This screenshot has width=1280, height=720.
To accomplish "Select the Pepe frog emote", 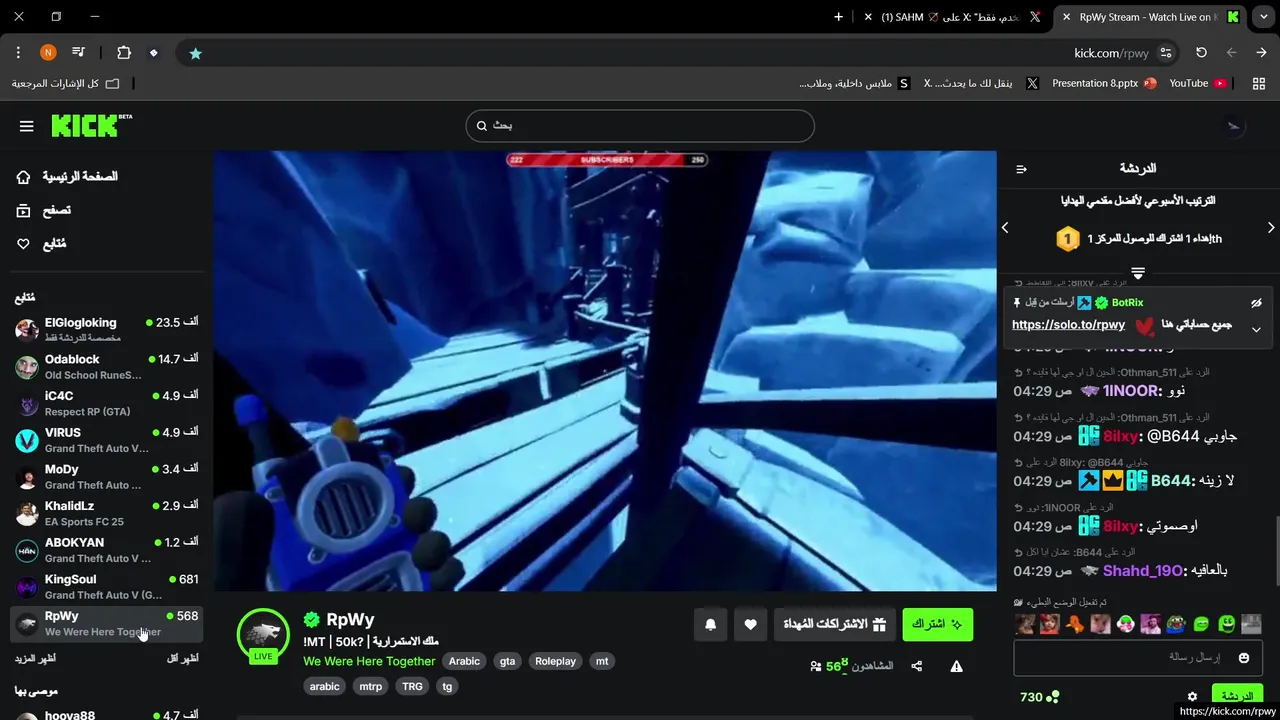I will (1176, 624).
